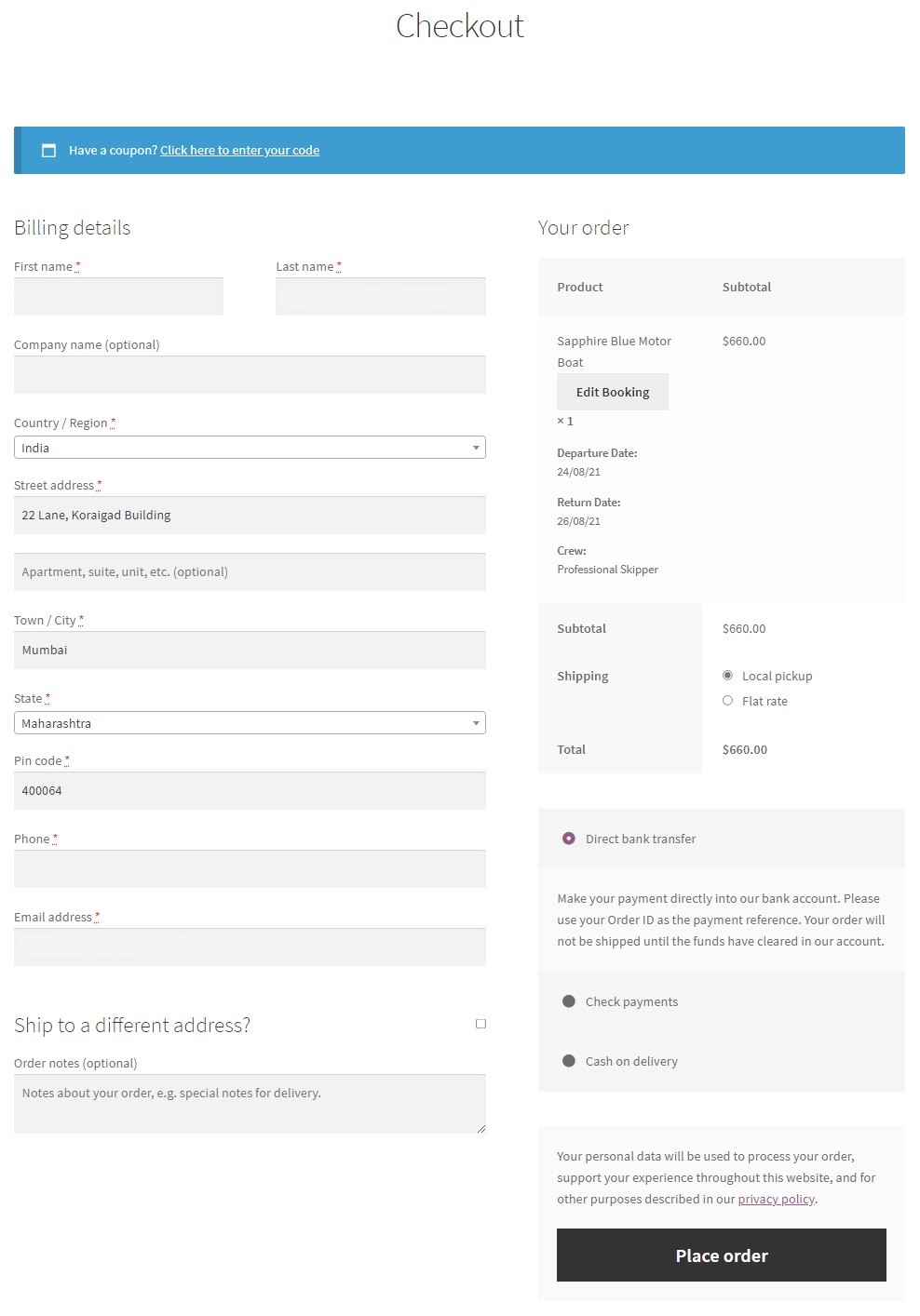This screenshot has height=1316, width=920.
Task: Select Flat rate shipping option
Action: pyautogui.click(x=728, y=701)
